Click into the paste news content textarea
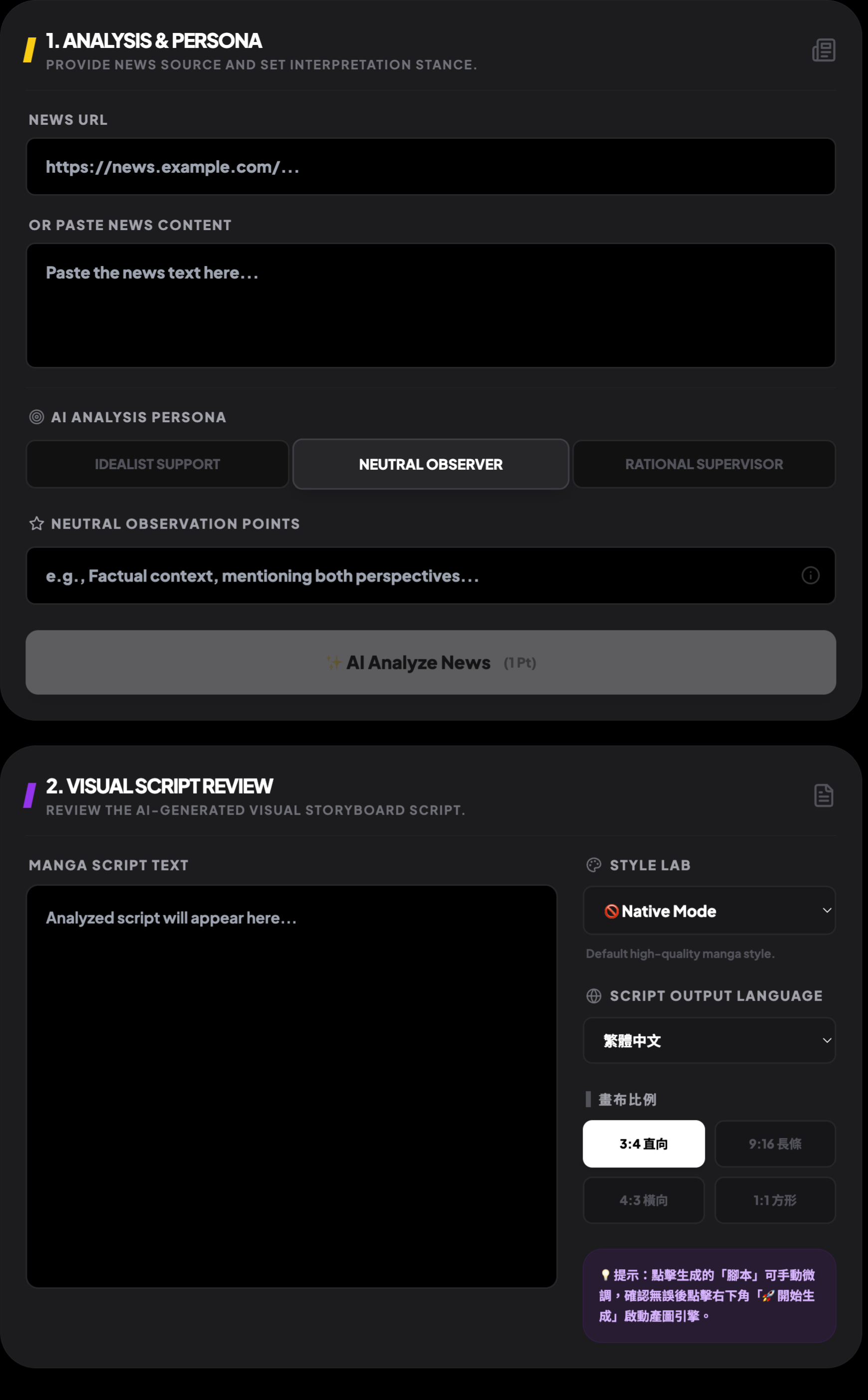This screenshot has width=868, height=1400. [x=431, y=305]
